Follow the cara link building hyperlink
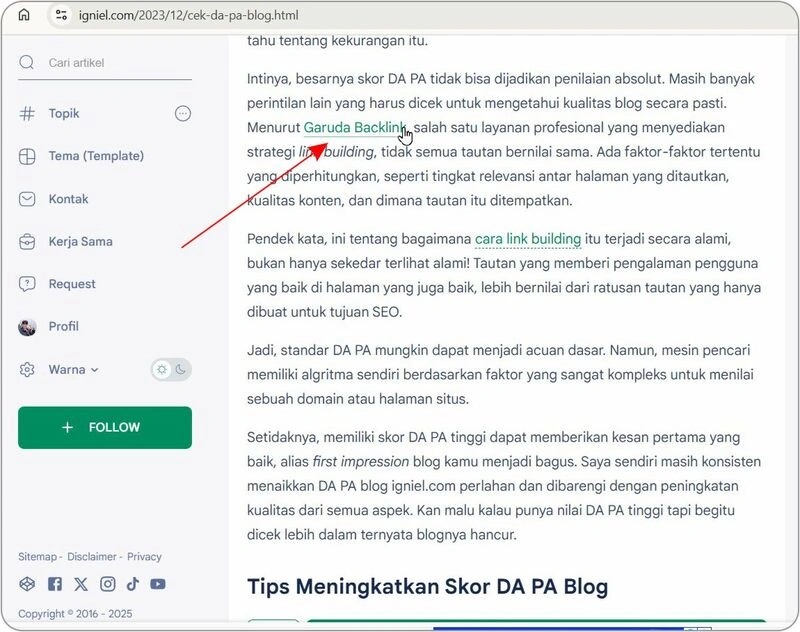 pos(528,239)
